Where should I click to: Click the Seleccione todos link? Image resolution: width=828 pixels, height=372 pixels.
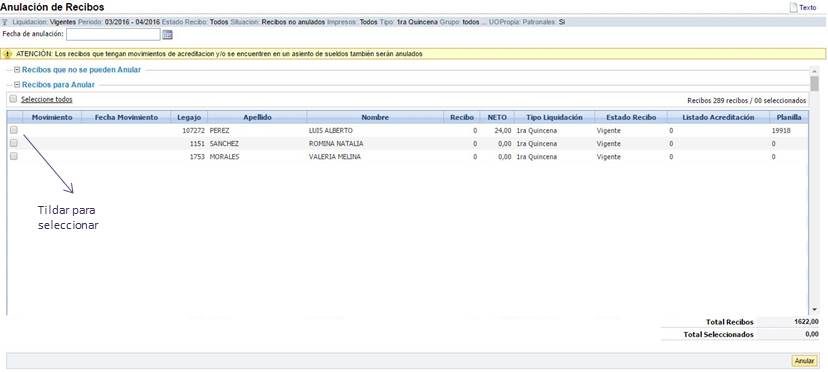[x=46, y=99]
